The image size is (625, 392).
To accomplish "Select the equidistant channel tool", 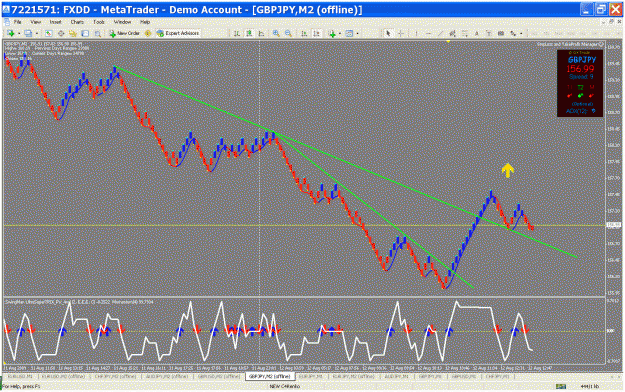I will [x=452, y=33].
